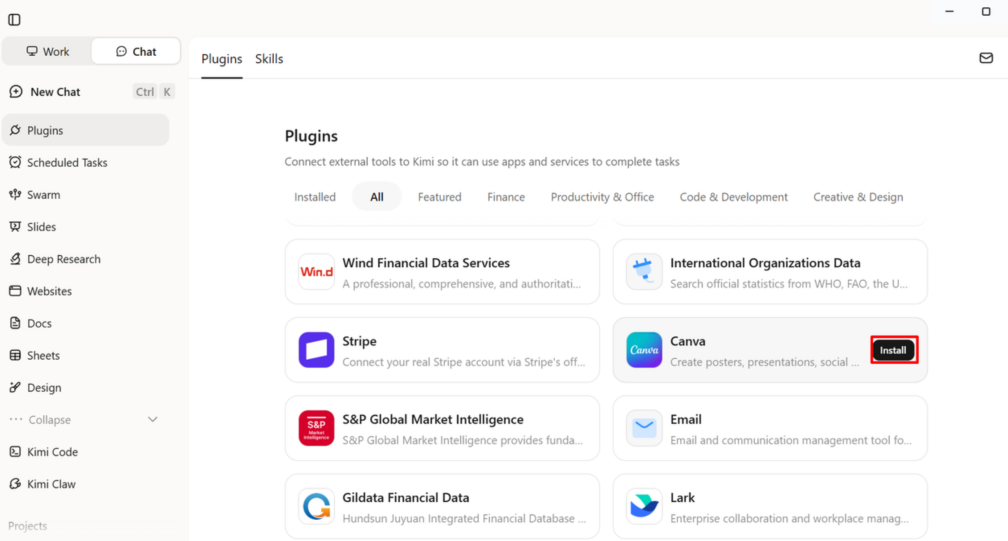Click the Lark plugin logo
This screenshot has width=1008, height=541.
[644, 507]
